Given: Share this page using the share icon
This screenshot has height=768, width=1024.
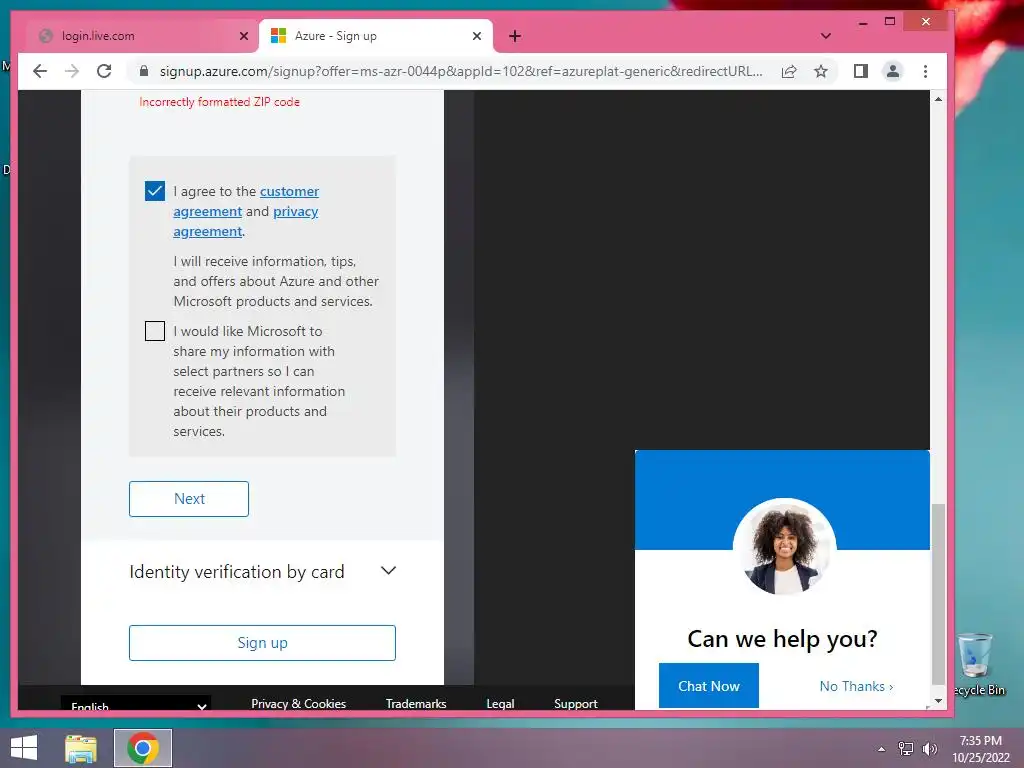Looking at the screenshot, I should tap(789, 71).
